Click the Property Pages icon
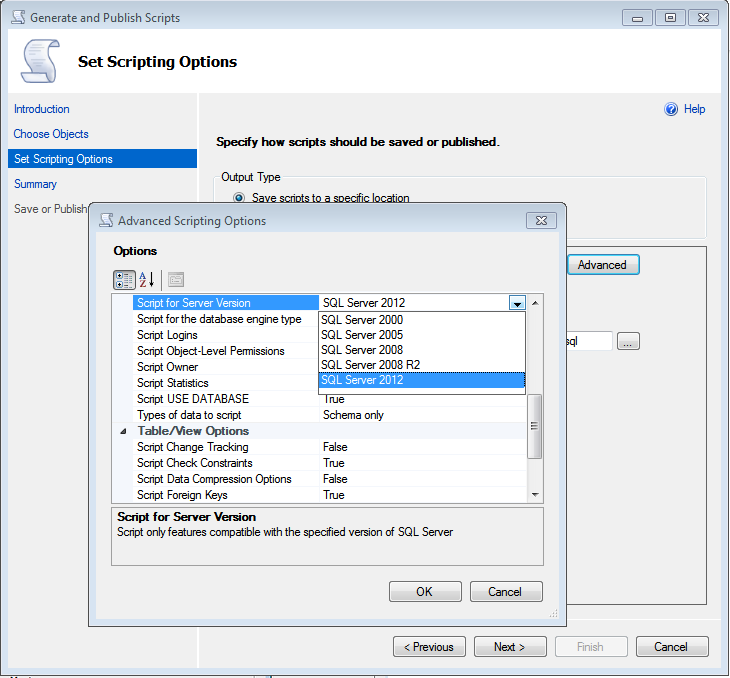 [176, 280]
